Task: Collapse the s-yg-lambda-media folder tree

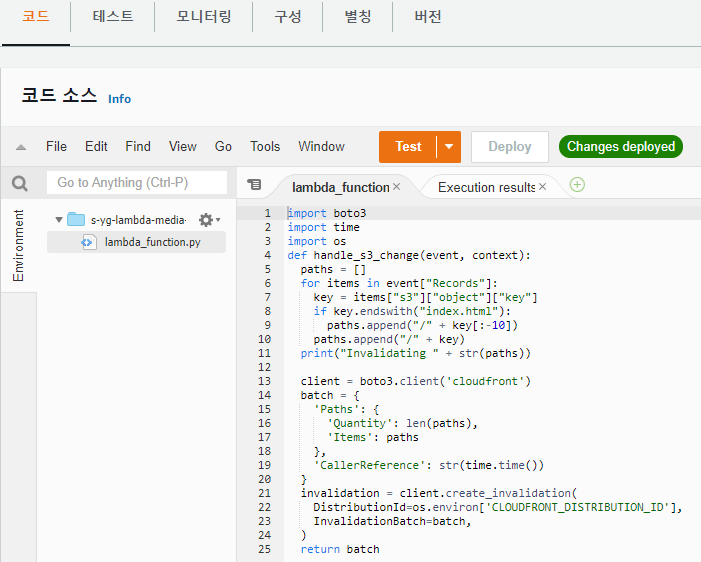Action: pos(59,220)
